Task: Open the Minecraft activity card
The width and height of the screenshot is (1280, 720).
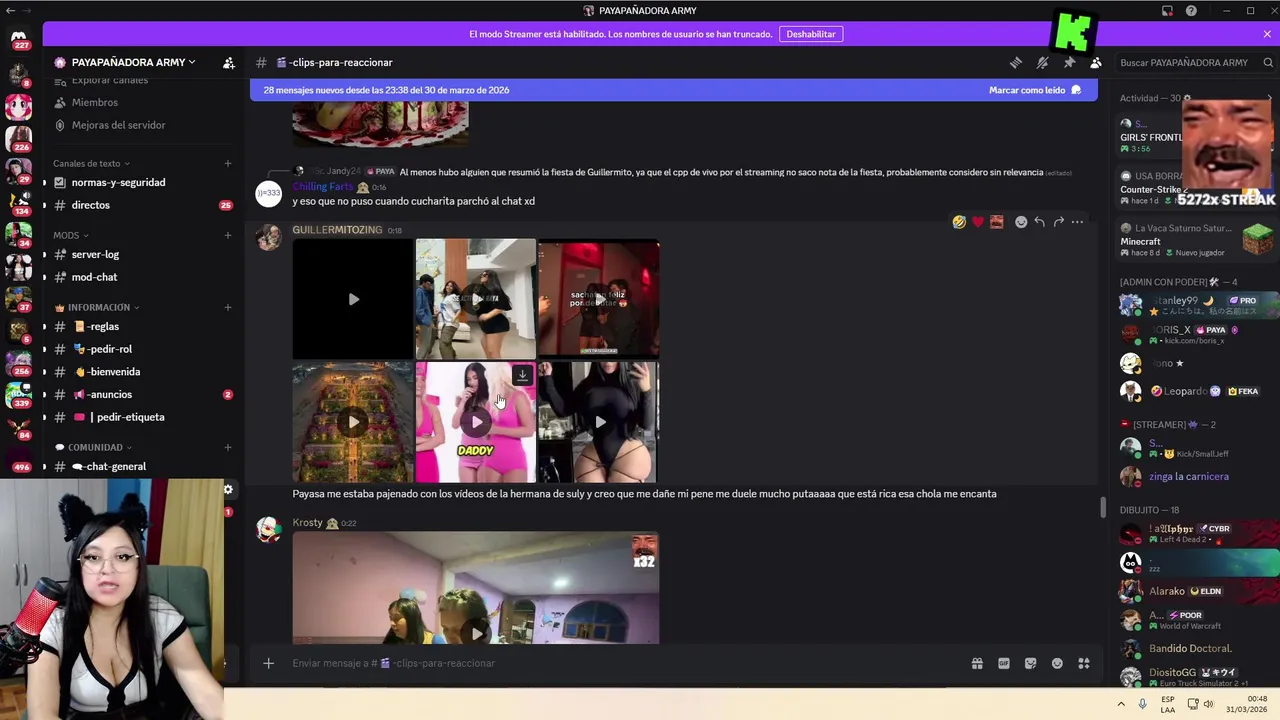Action: coord(1197,241)
